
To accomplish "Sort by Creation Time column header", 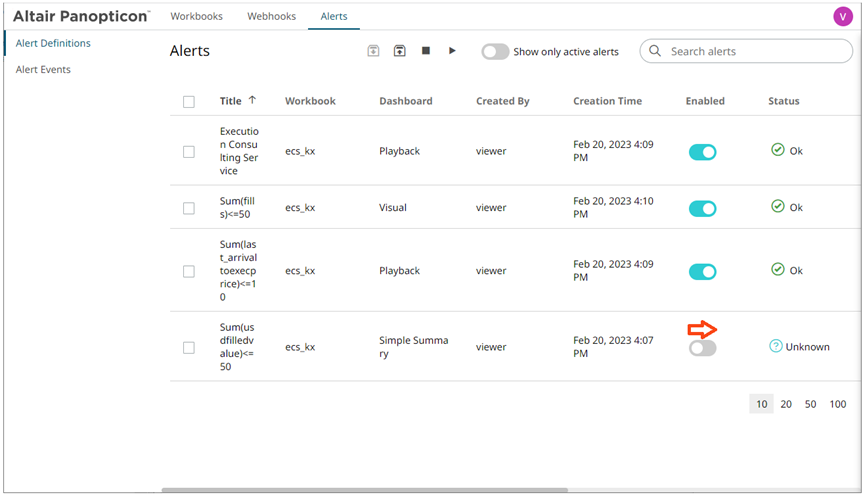I will [x=608, y=101].
